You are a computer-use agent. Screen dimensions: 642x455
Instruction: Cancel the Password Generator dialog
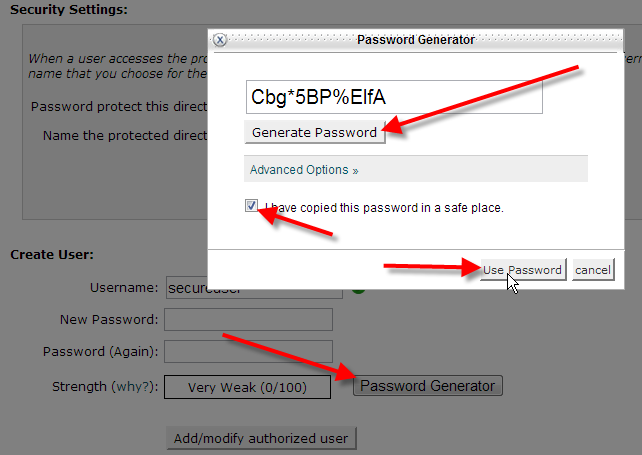coord(593,270)
